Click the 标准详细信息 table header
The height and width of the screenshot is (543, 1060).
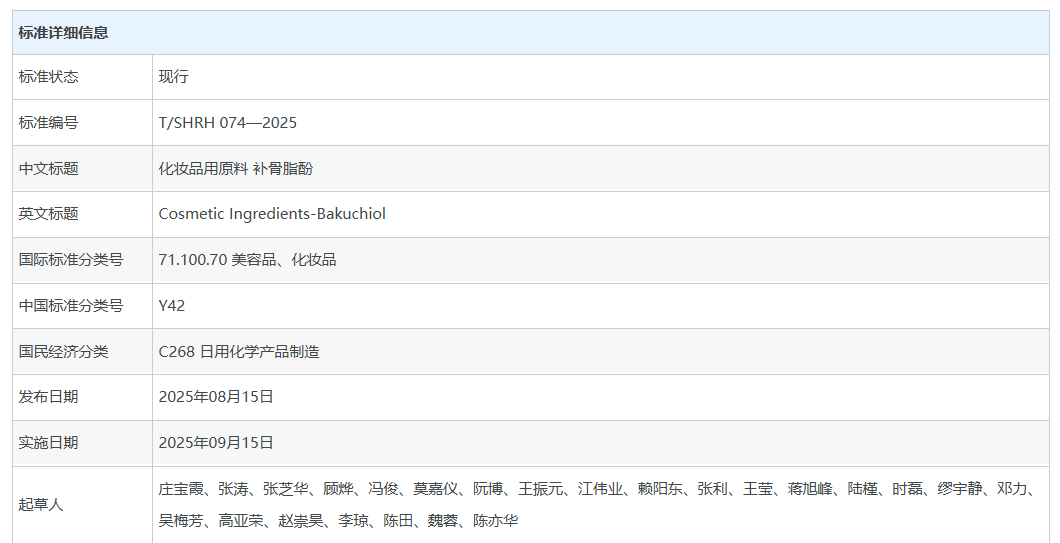click(x=63, y=33)
